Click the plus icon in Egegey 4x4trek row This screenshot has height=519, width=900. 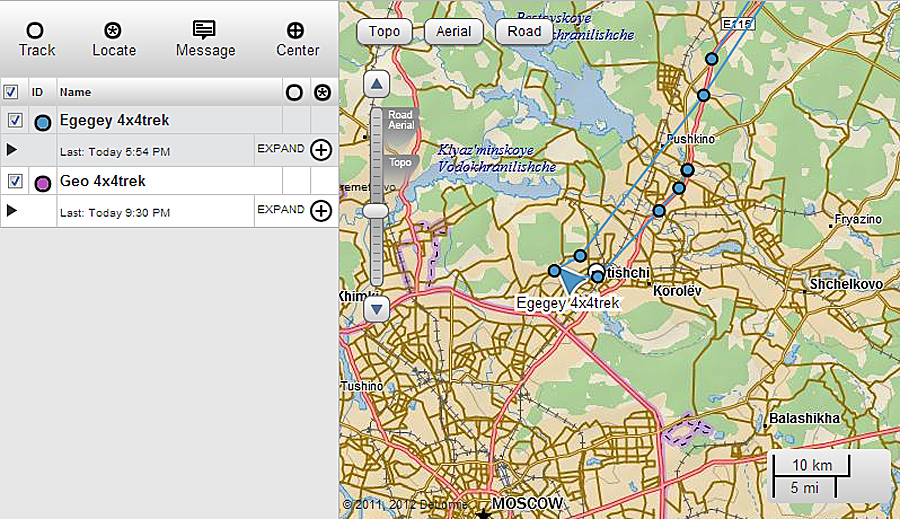click(x=320, y=150)
